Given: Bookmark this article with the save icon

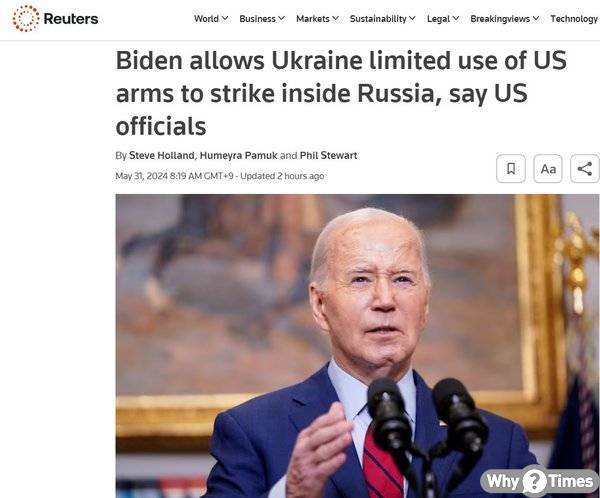Looking at the screenshot, I should coord(511,168).
